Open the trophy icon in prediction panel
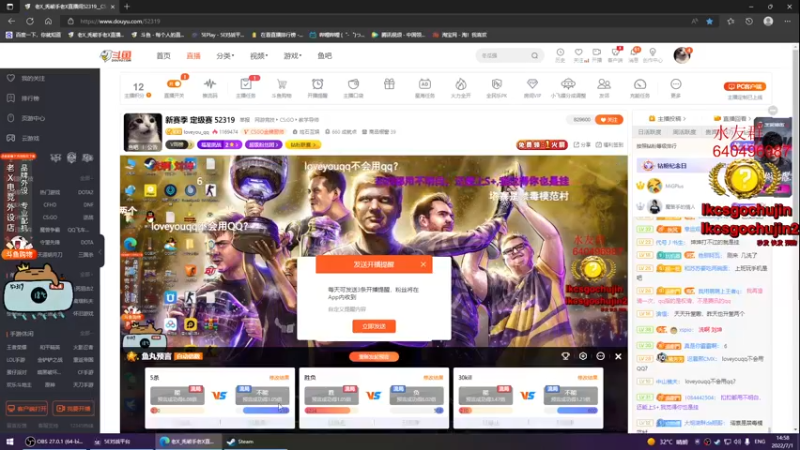The height and width of the screenshot is (450, 800). click(565, 356)
